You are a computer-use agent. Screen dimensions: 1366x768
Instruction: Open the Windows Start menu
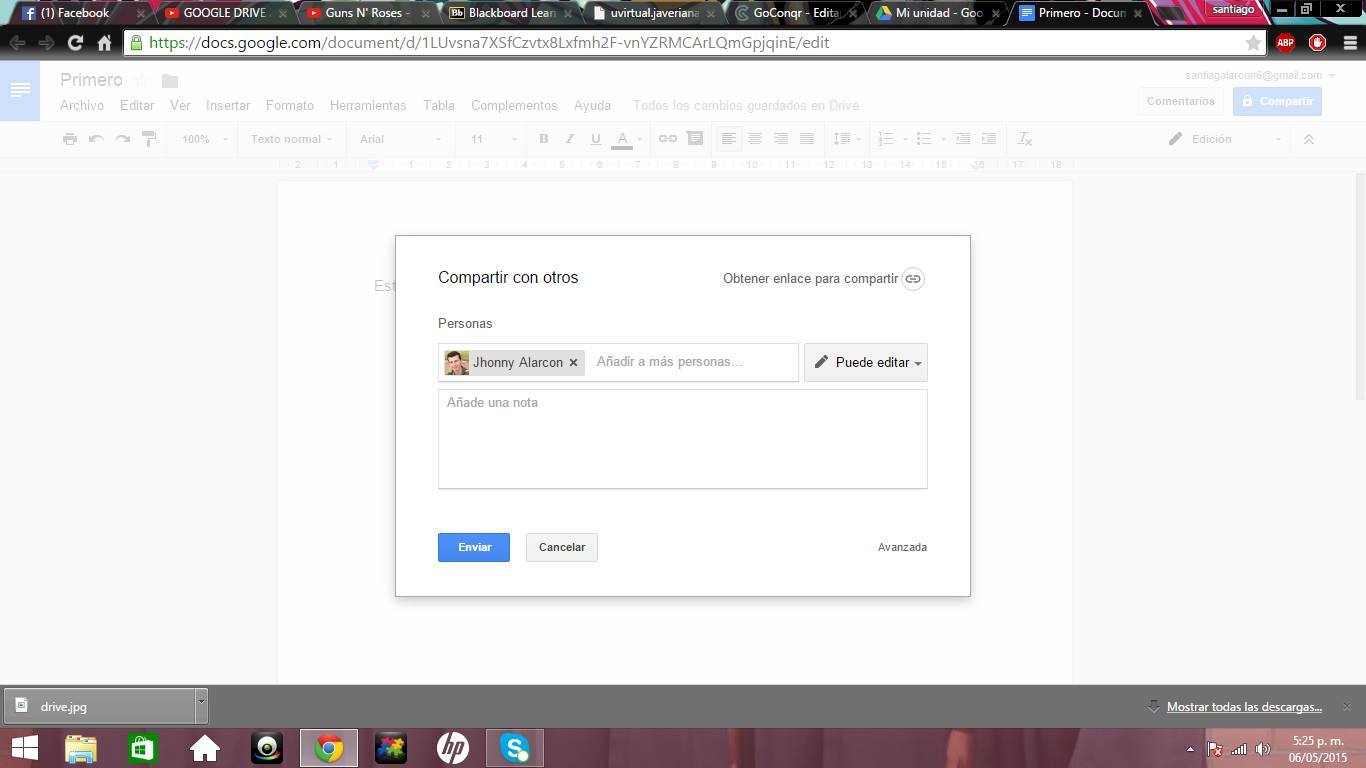pyautogui.click(x=24, y=748)
